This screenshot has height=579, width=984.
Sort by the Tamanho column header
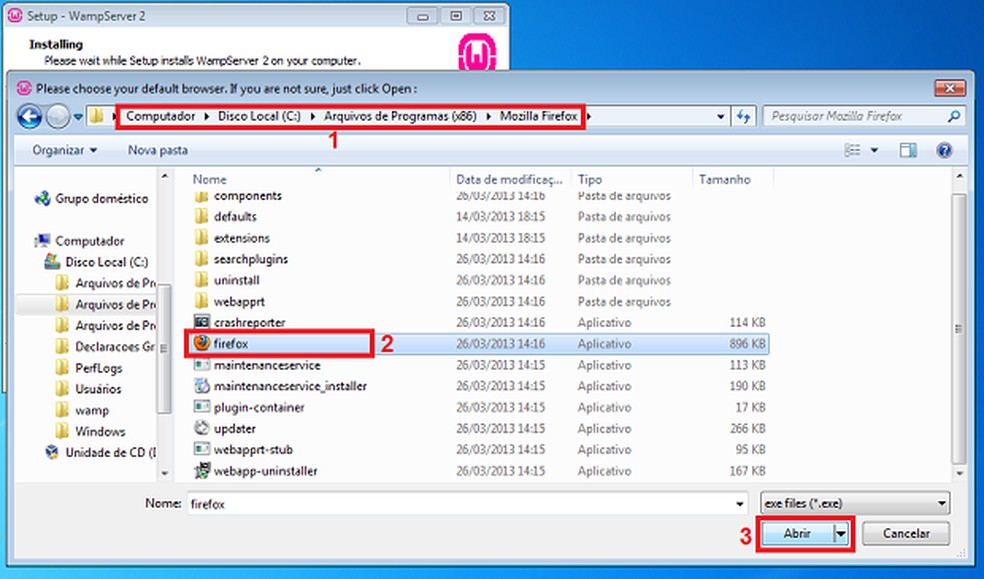pos(725,179)
